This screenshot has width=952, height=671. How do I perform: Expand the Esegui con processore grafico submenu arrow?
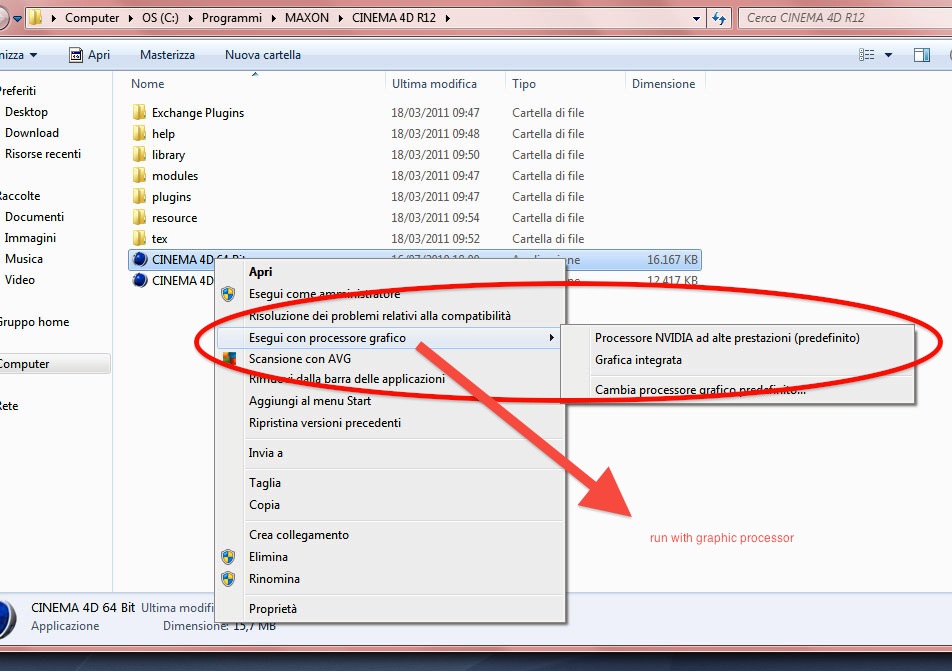[x=551, y=337]
